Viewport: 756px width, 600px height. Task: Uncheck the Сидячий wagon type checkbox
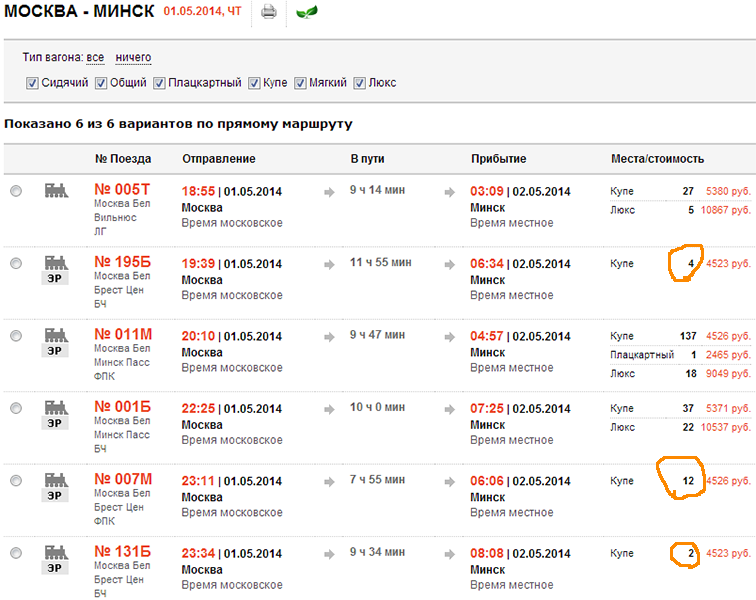(x=32, y=83)
